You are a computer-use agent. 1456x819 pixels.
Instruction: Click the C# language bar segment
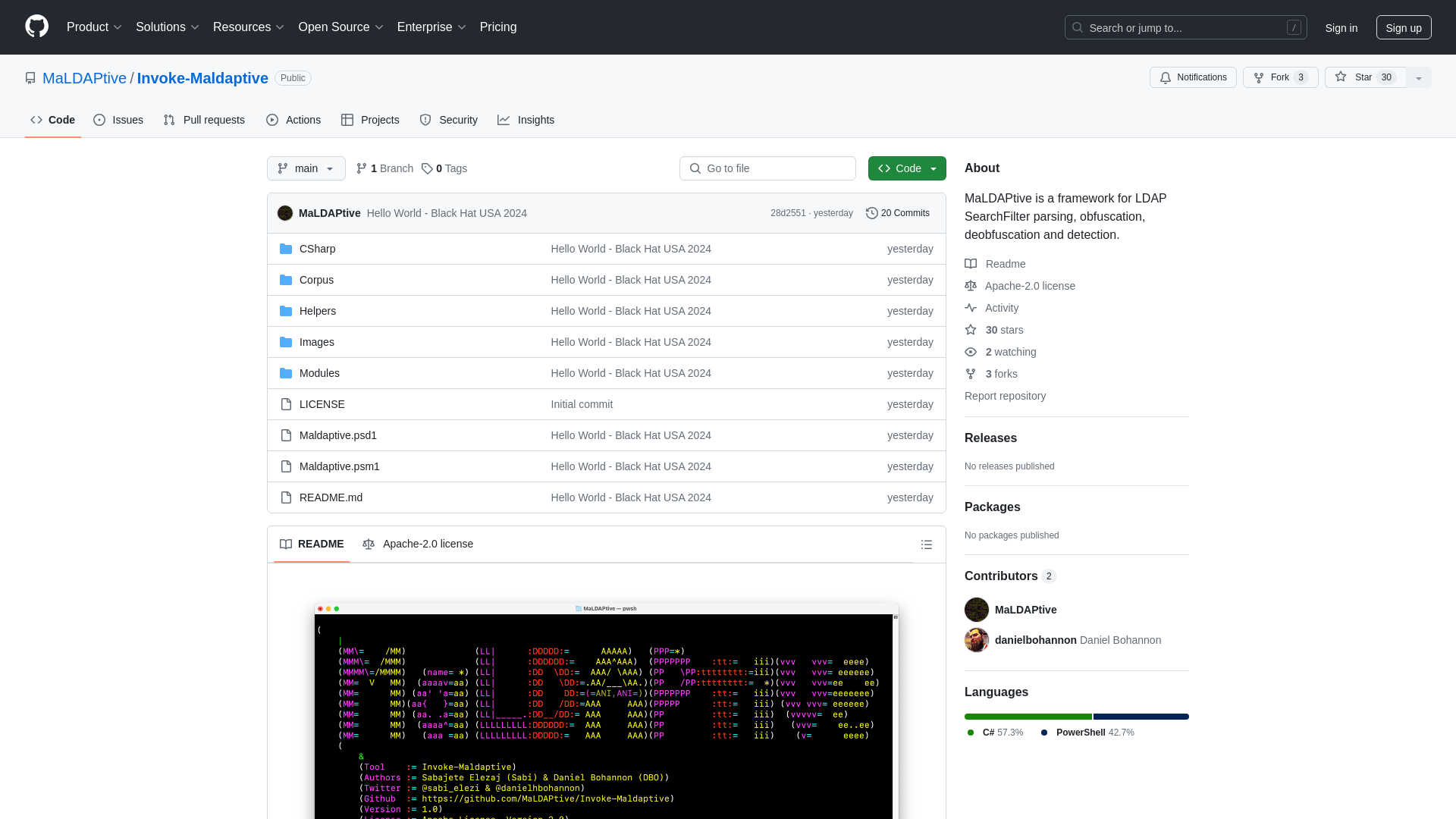coord(1028,717)
